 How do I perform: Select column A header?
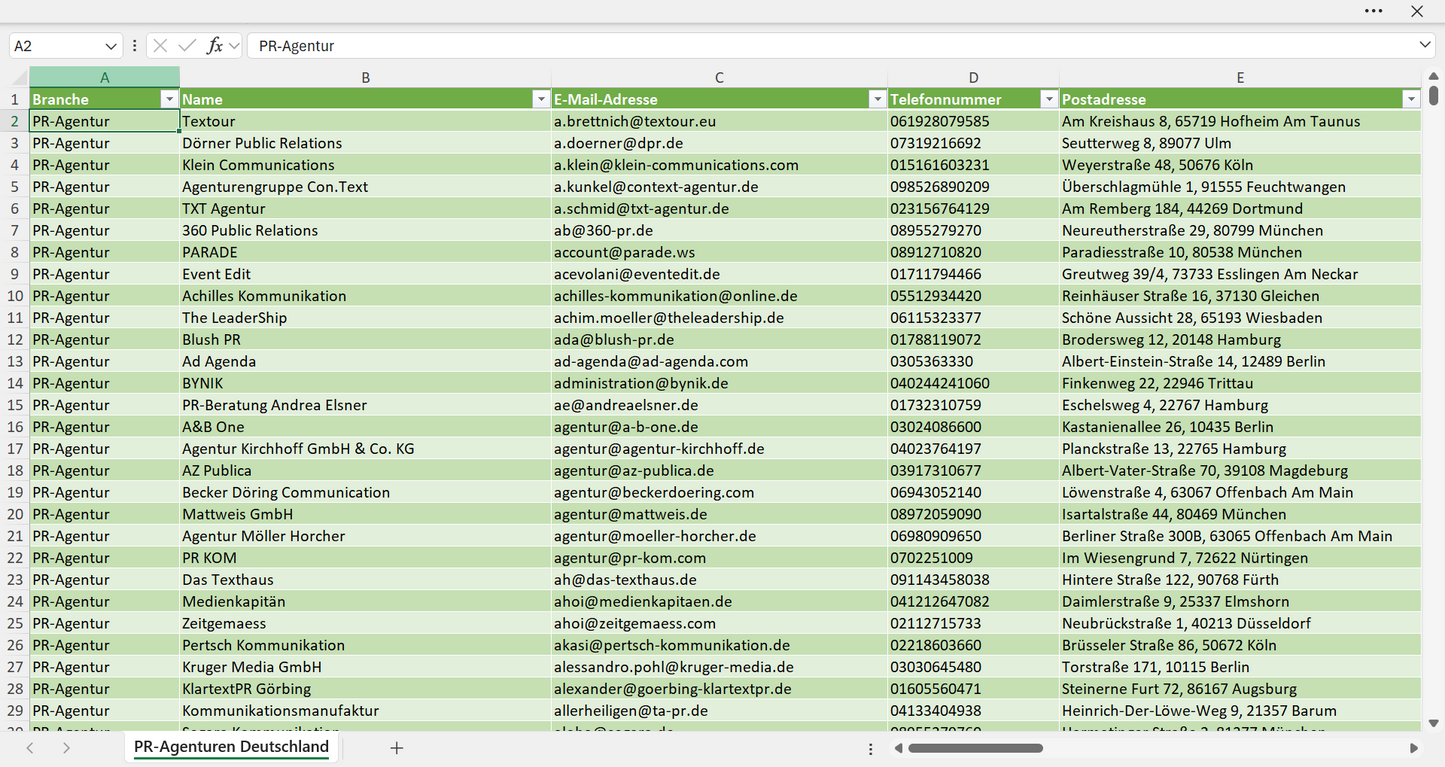click(x=104, y=77)
